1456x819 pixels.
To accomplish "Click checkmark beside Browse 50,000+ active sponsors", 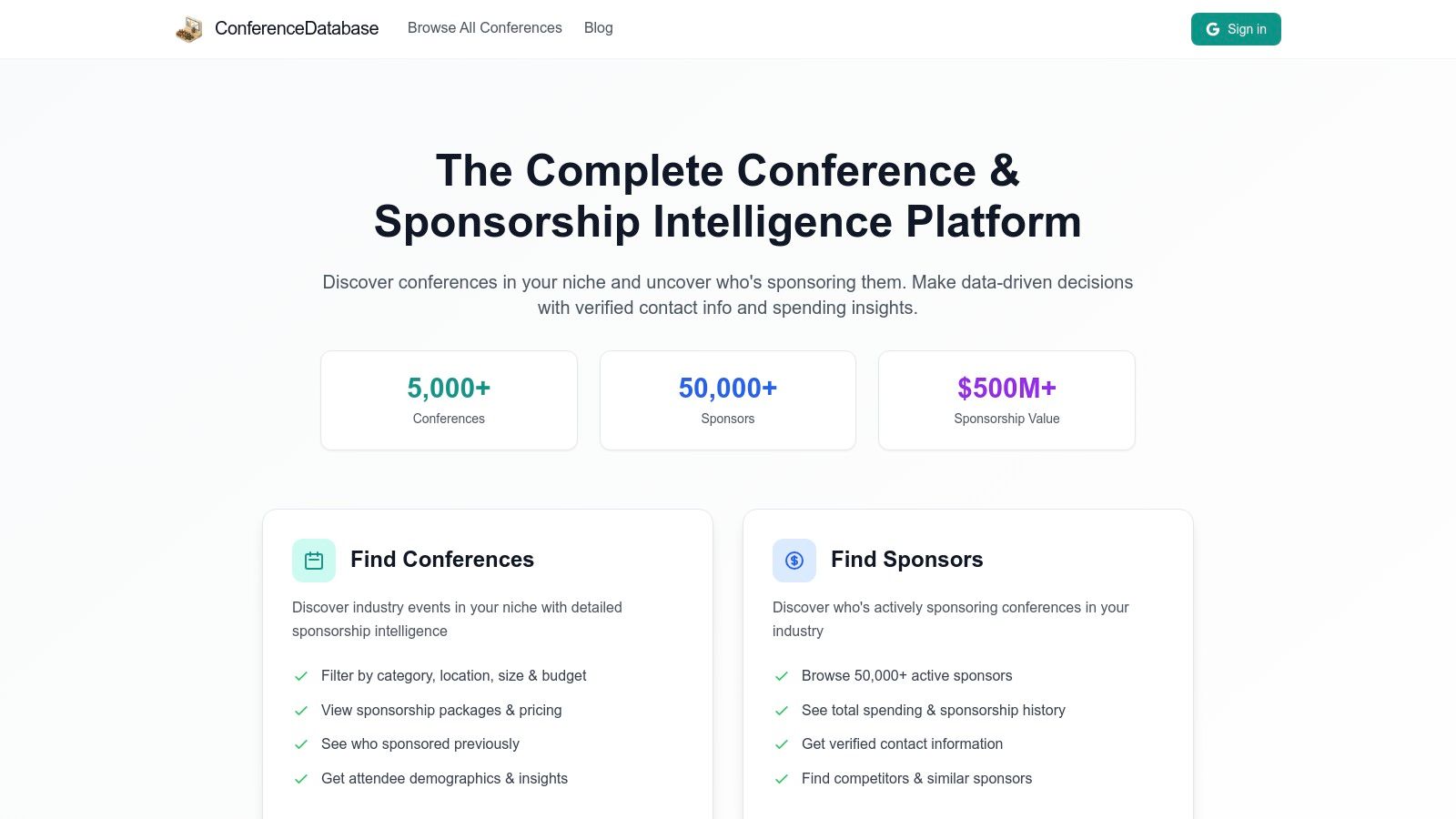I will pyautogui.click(x=782, y=676).
